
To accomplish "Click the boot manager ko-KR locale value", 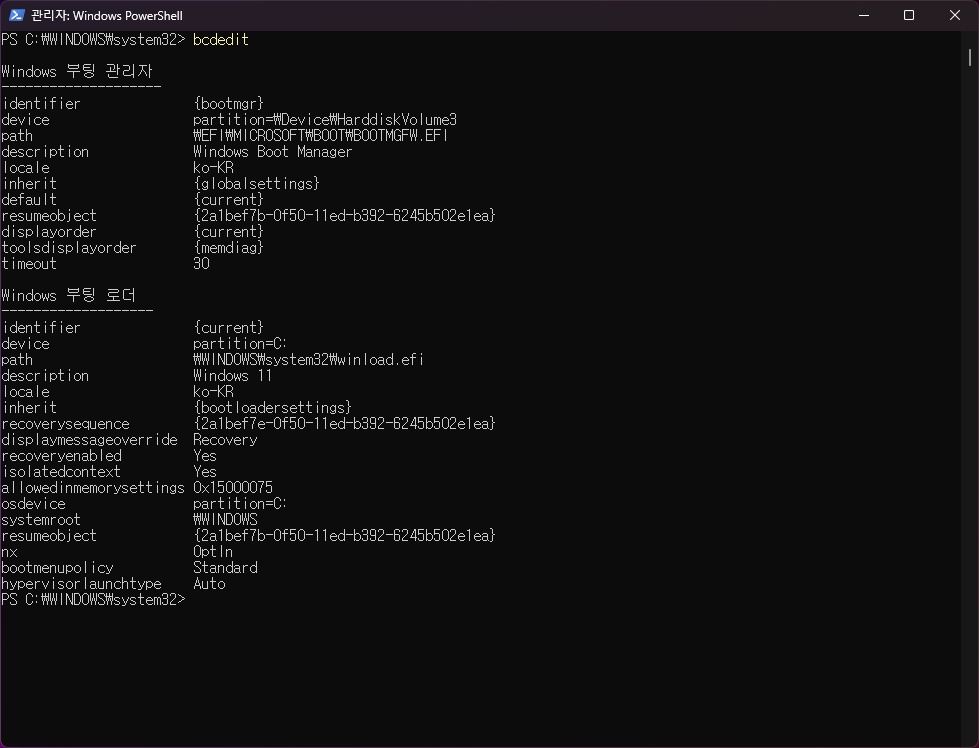I will pos(213,168).
